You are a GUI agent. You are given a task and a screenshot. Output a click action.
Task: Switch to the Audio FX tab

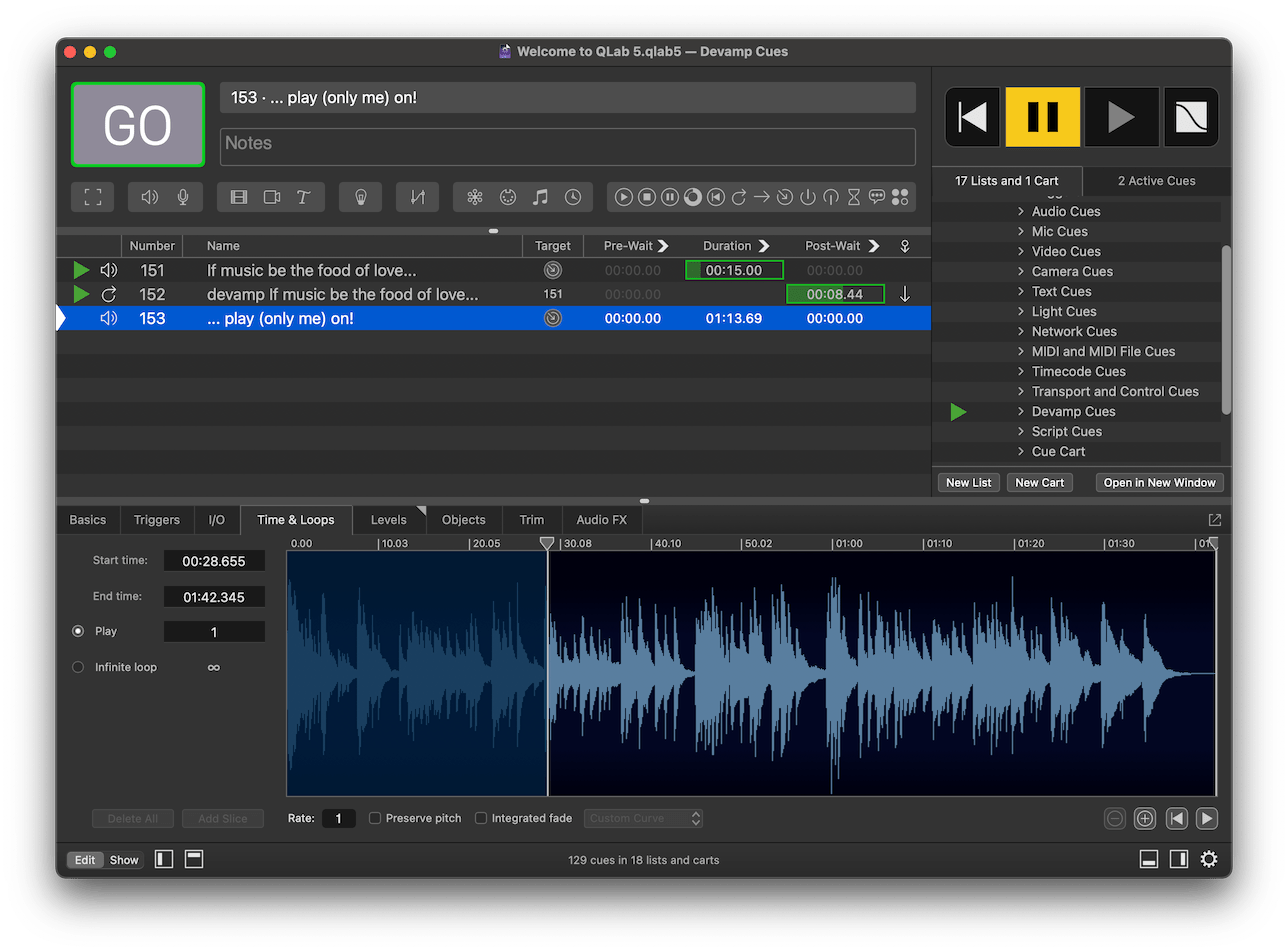pyautogui.click(x=602, y=519)
